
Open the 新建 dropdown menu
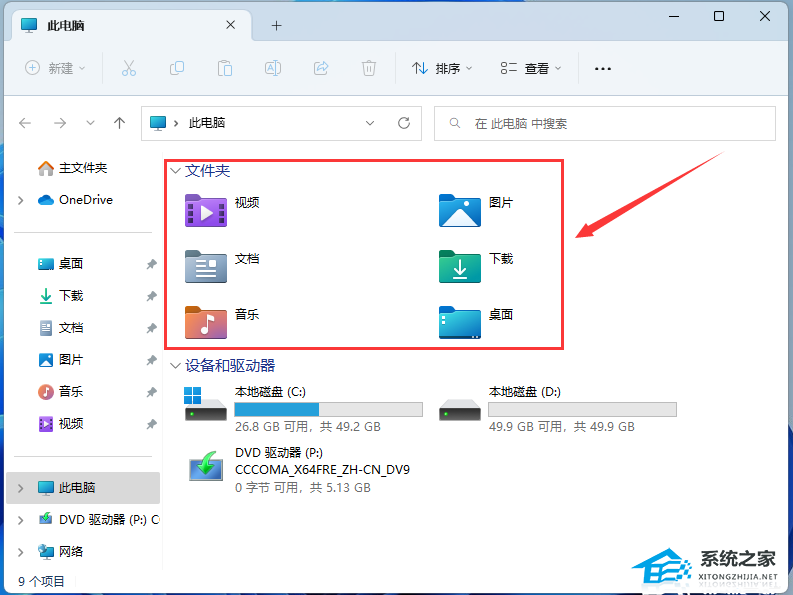55,68
